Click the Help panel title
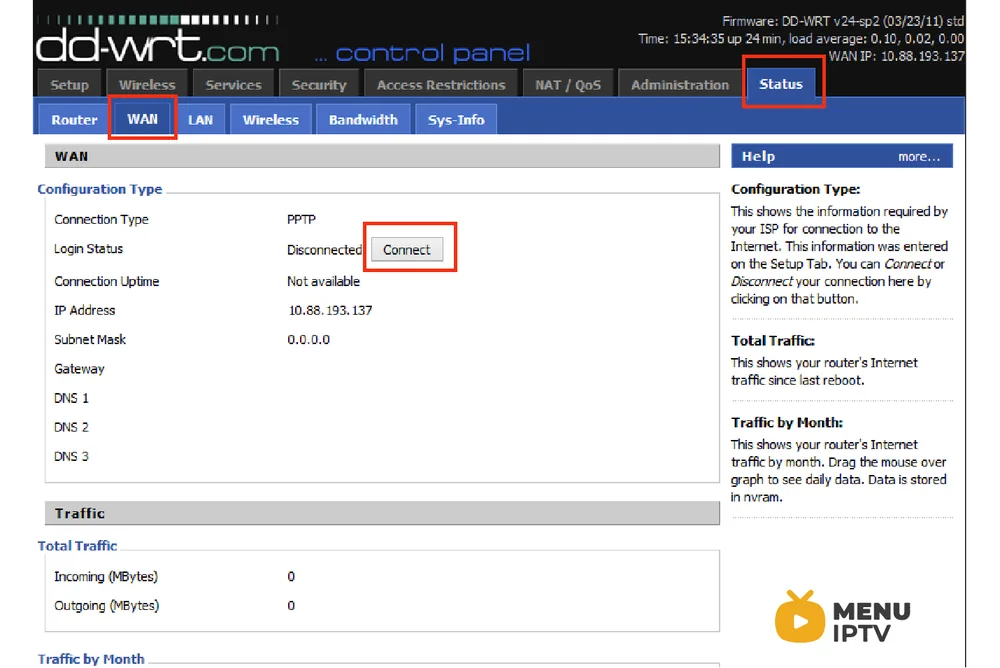 (758, 156)
